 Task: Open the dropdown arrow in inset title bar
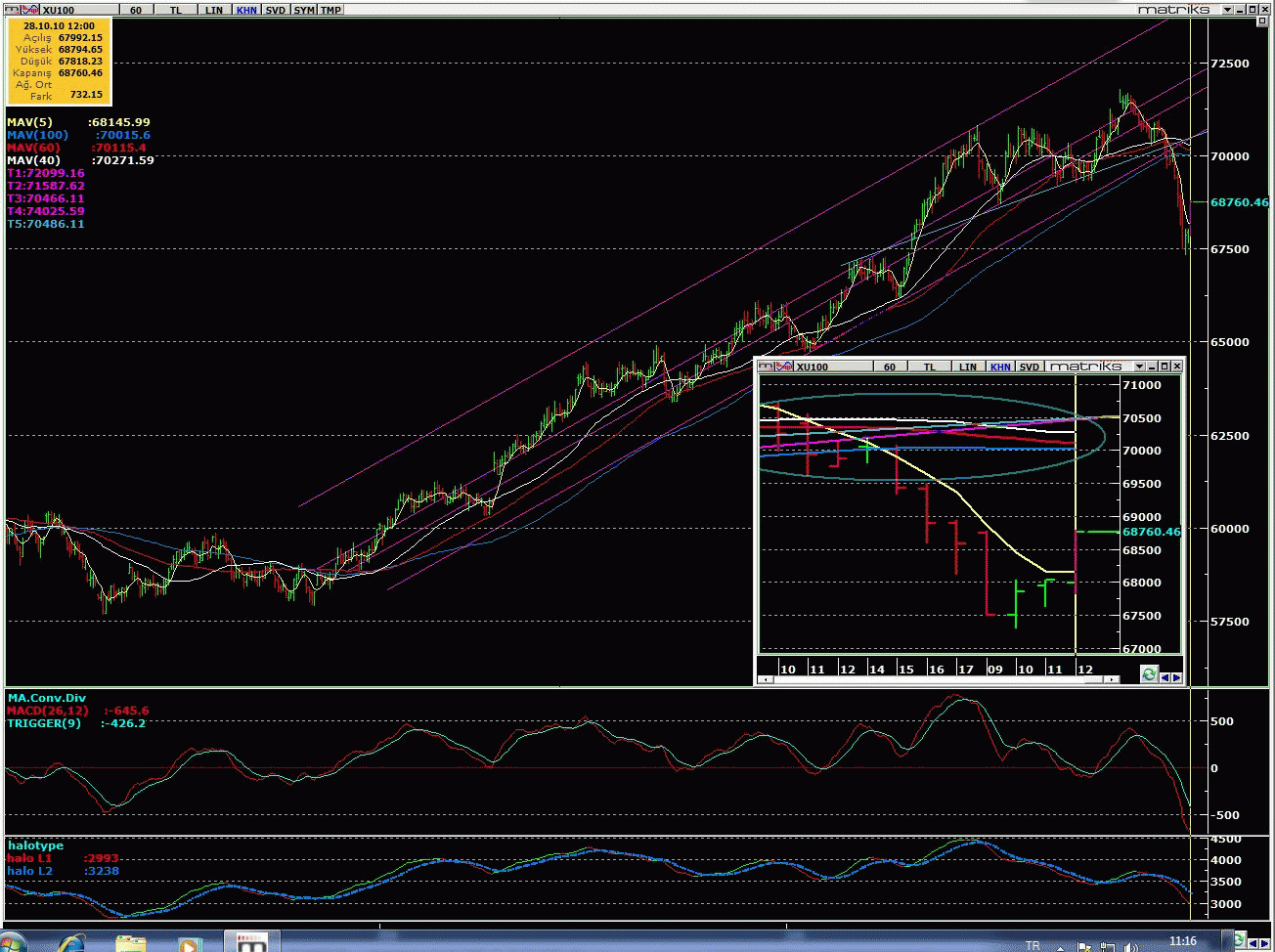pos(1138,367)
